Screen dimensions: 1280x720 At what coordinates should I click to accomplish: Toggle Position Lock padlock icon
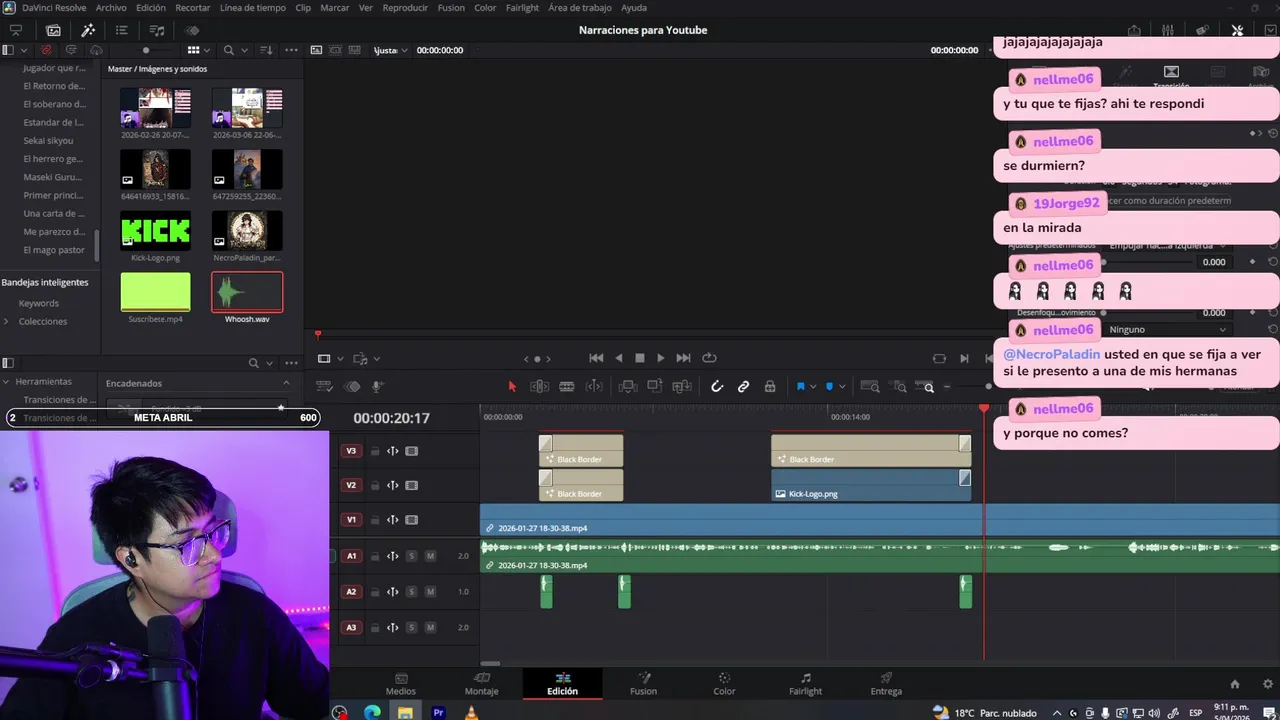769,386
